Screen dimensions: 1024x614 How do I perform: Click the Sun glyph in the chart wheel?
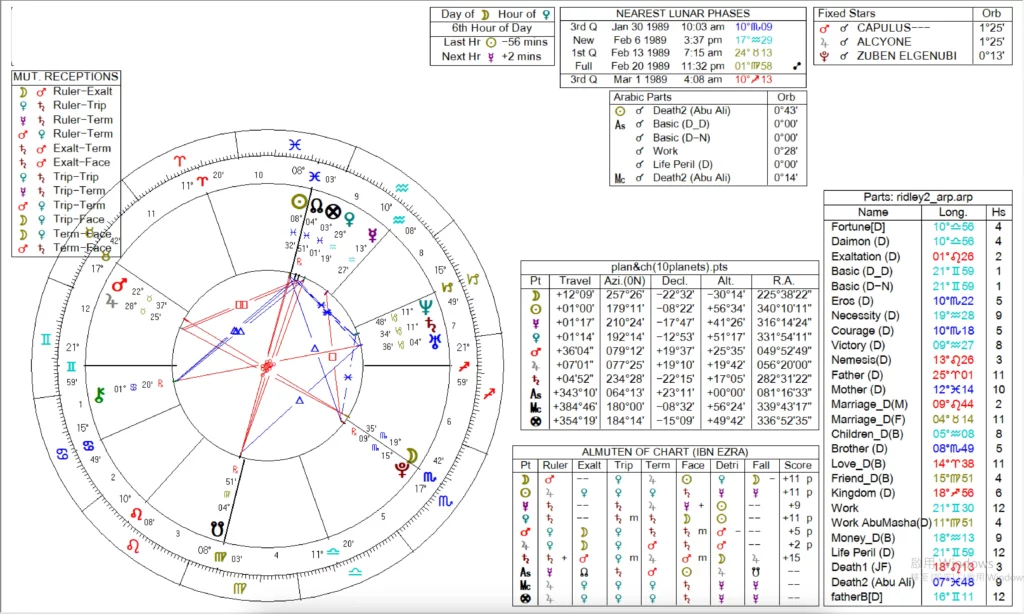point(297,201)
